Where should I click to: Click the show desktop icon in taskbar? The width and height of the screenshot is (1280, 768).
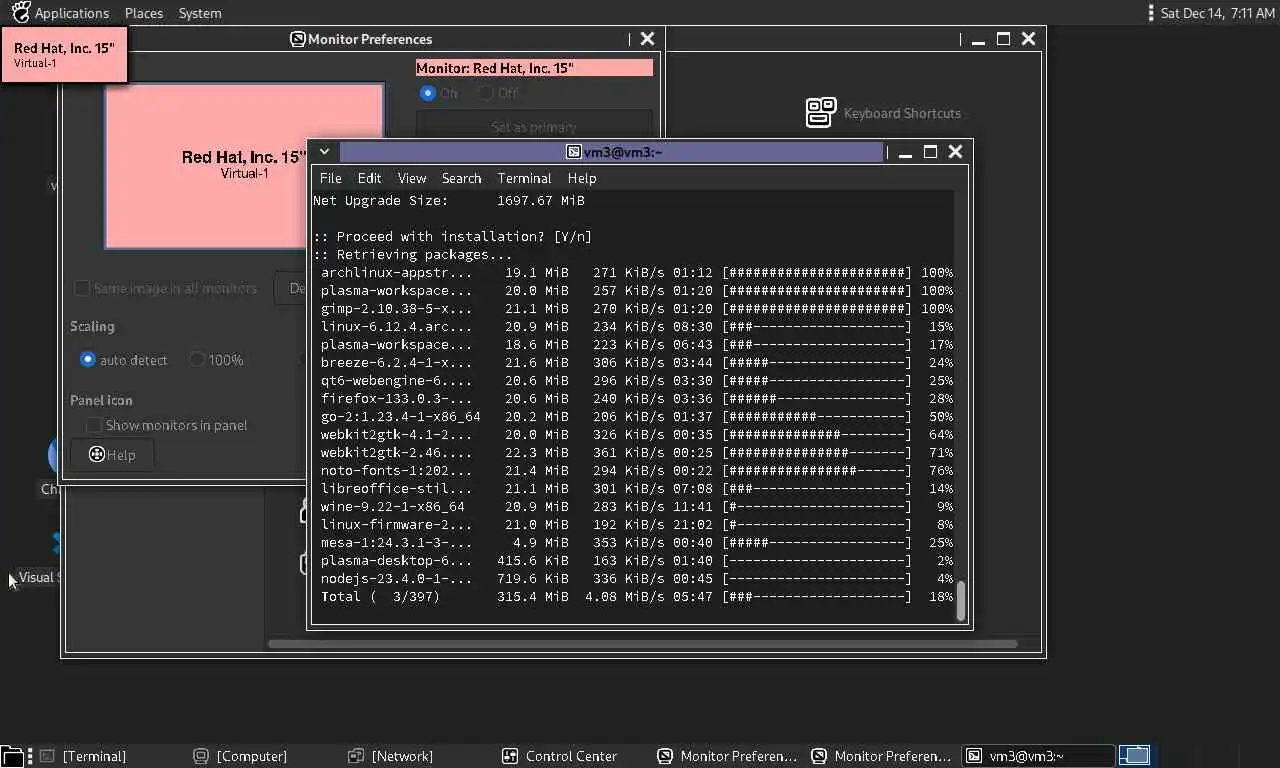[x=12, y=756]
